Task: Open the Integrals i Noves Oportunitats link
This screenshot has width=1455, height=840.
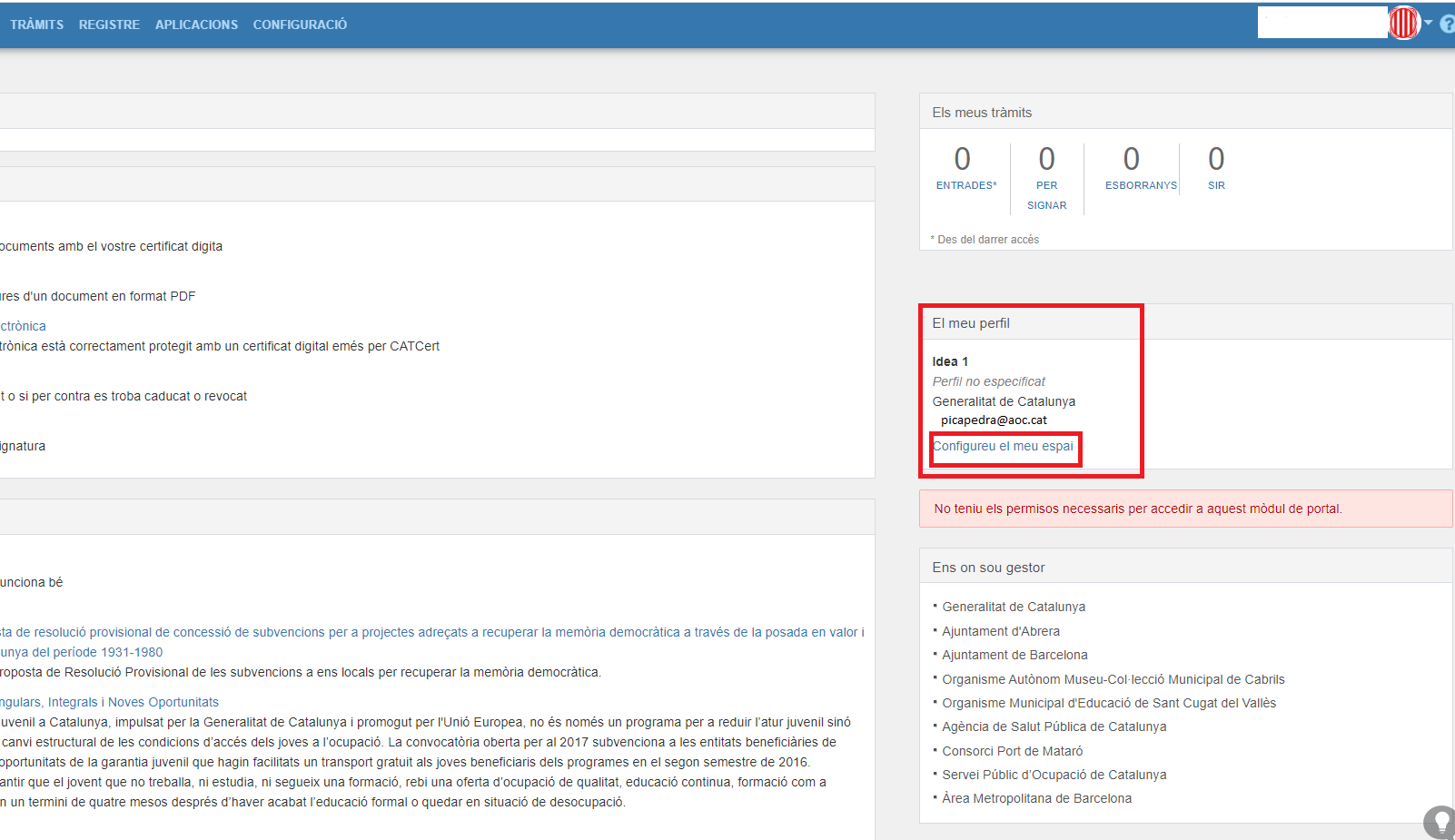Action: tap(109, 702)
